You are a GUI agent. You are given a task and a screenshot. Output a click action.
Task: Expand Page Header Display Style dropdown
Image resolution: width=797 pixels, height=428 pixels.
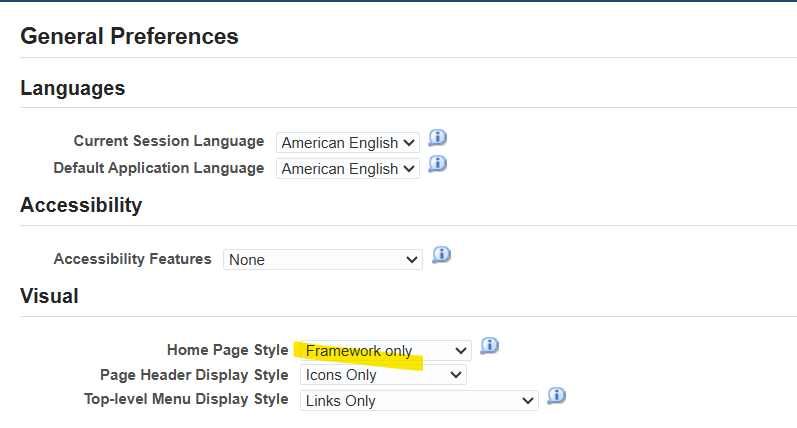(x=383, y=375)
